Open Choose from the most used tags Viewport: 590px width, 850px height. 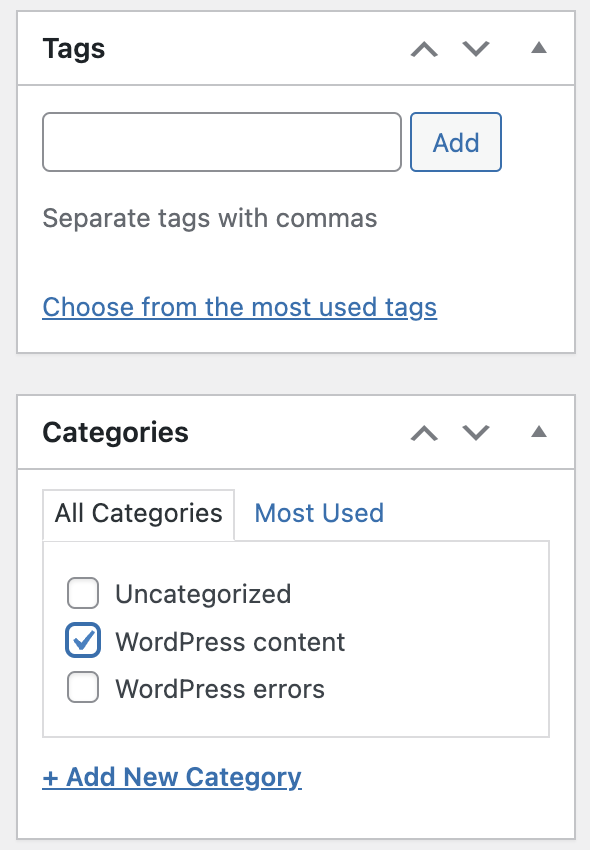point(240,307)
